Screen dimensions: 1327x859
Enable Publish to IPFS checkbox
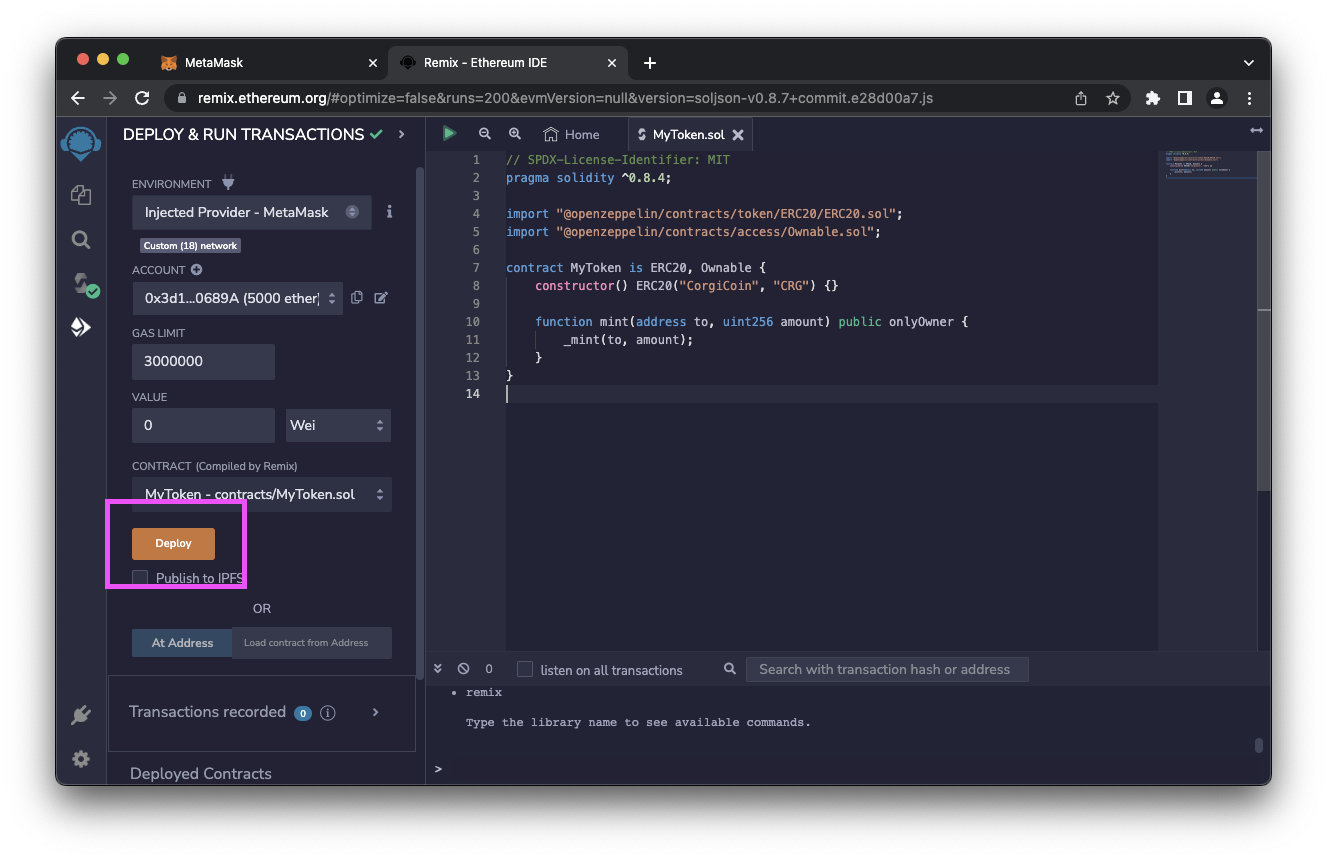coord(140,578)
